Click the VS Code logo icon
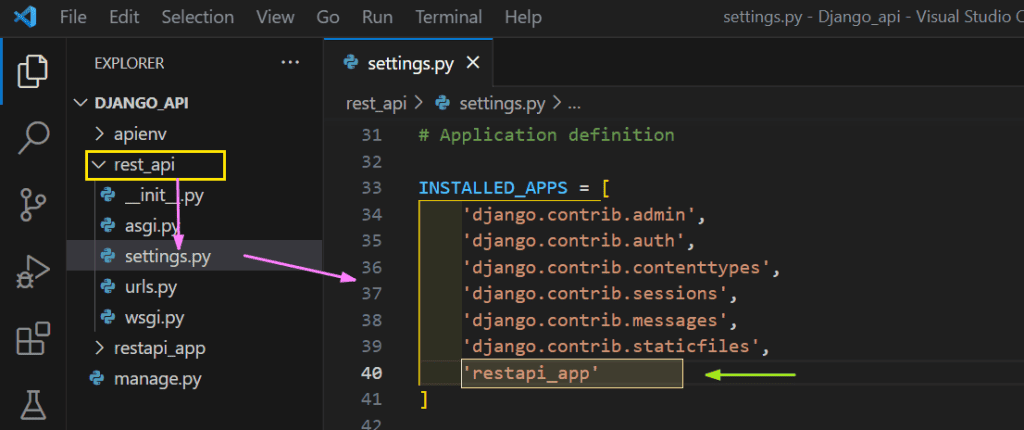The width and height of the screenshot is (1024, 430). coord(24,16)
